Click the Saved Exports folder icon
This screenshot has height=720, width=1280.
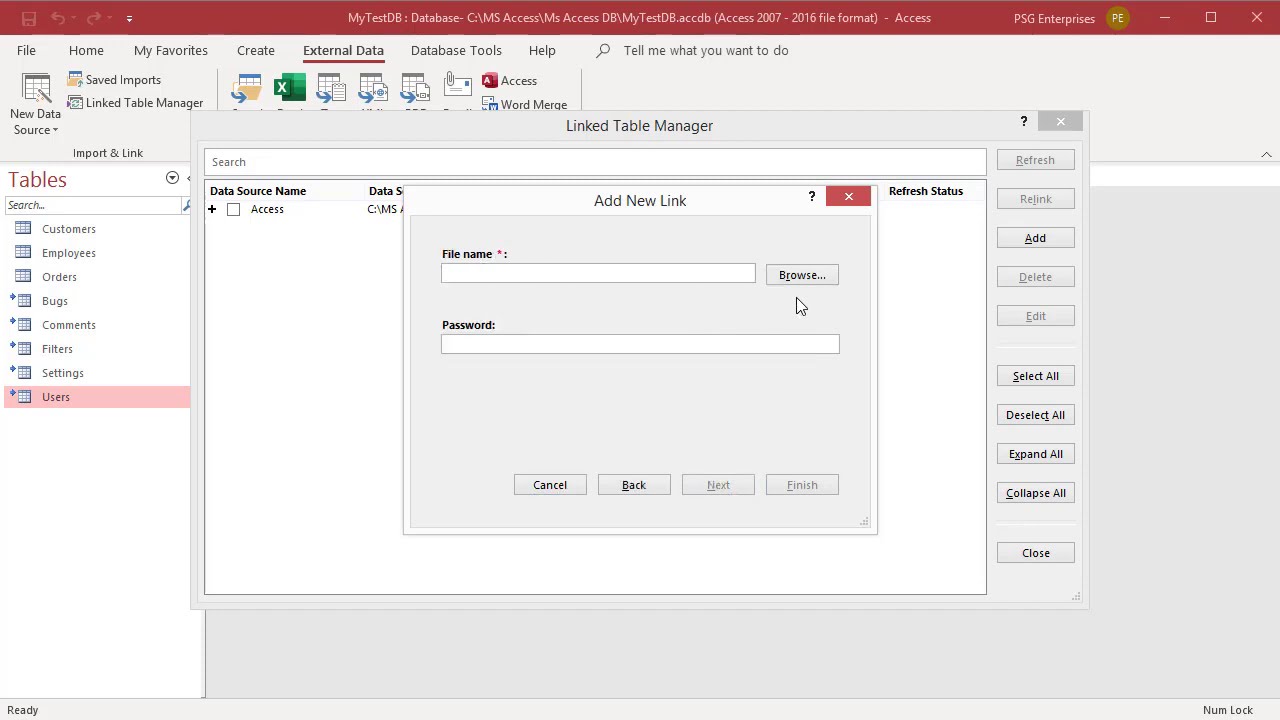246,90
